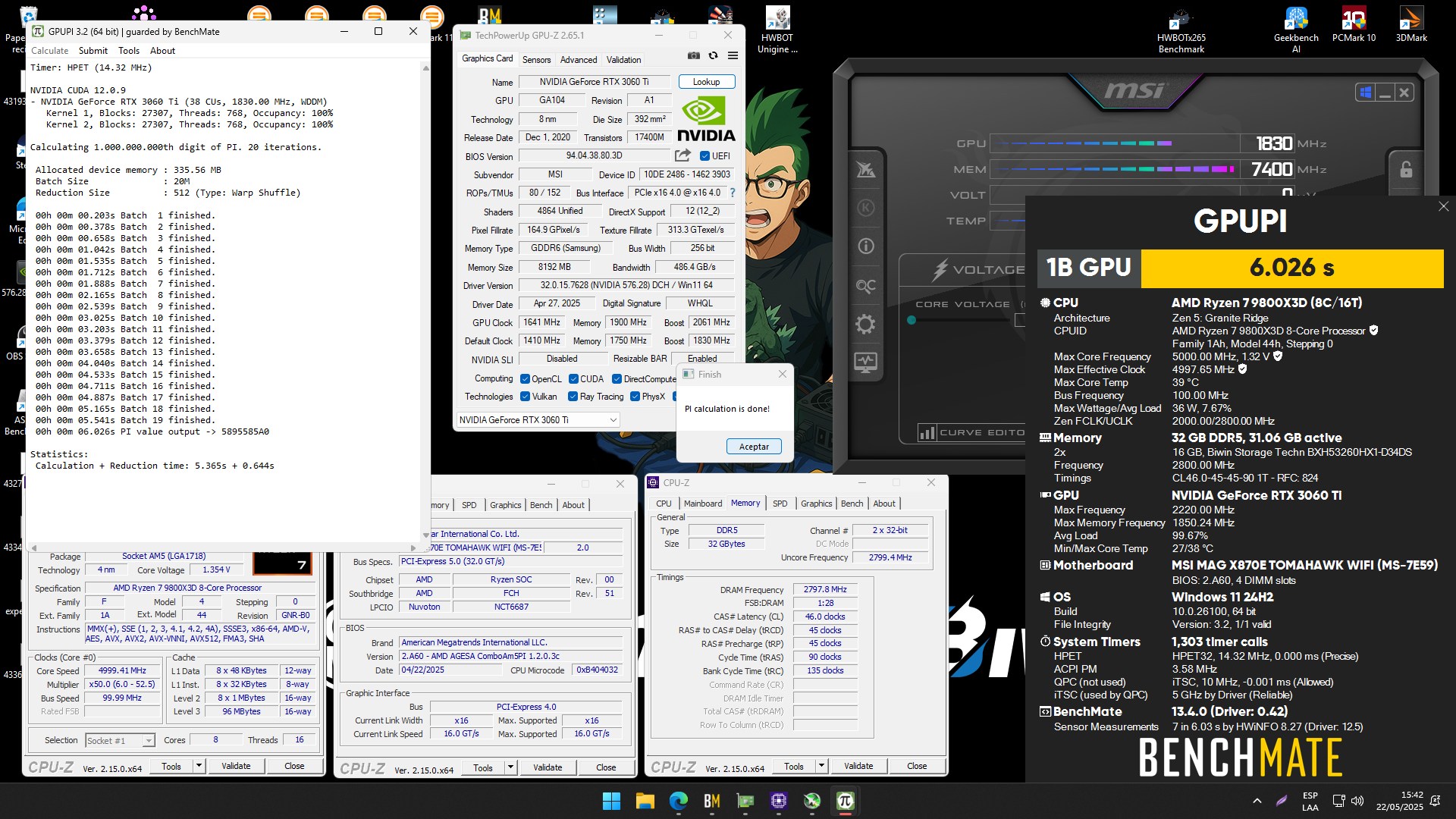Open BenchMate from taskbar
The image size is (1456, 819).
pyautogui.click(x=711, y=801)
